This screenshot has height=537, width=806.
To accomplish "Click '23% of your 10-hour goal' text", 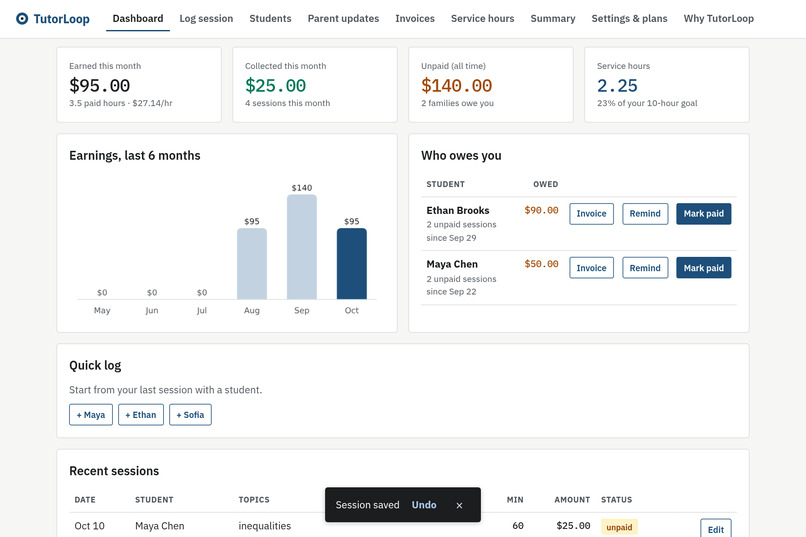I will point(647,103).
